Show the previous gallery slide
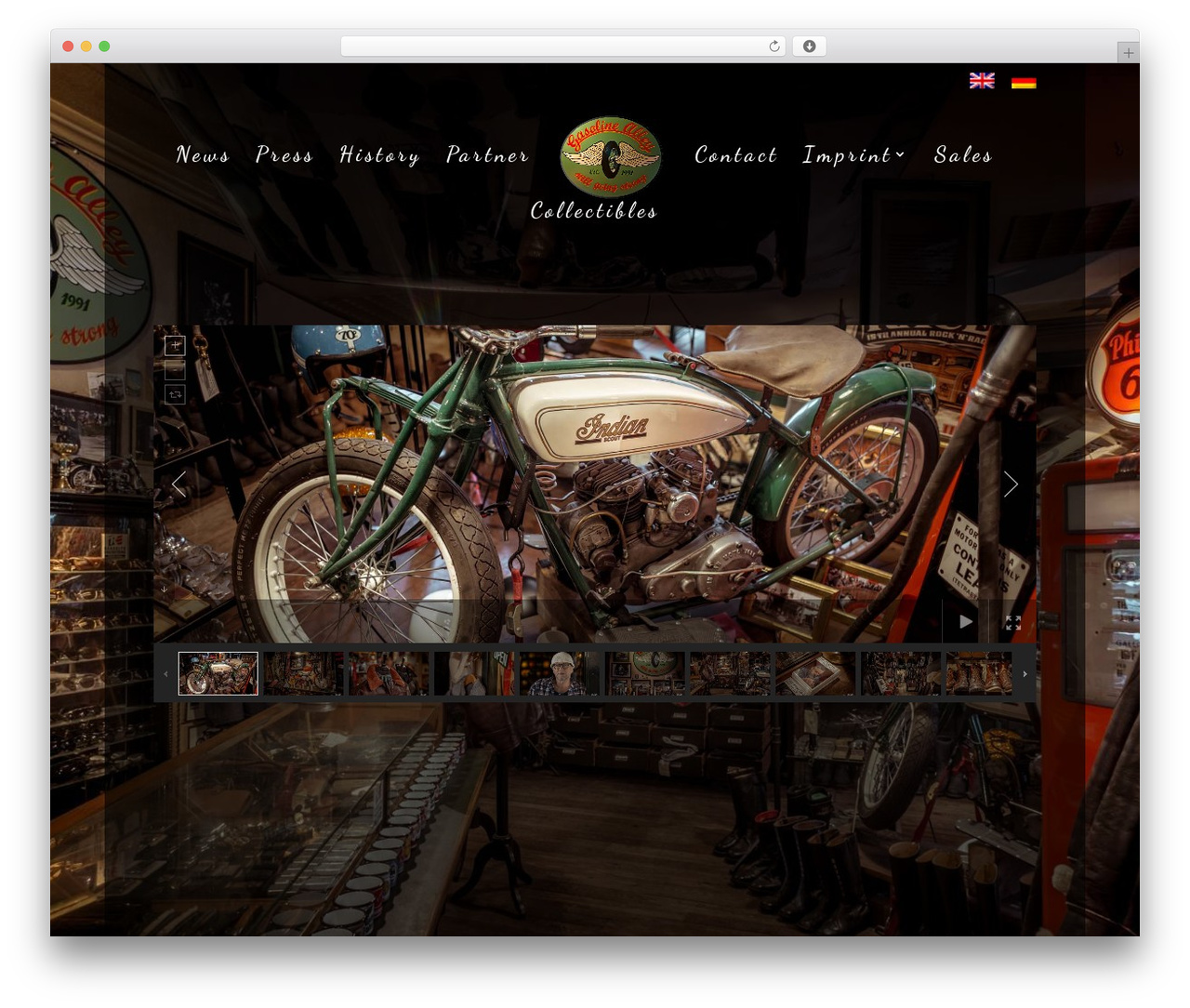Screen dimensions: 1190x1008 [x=178, y=484]
